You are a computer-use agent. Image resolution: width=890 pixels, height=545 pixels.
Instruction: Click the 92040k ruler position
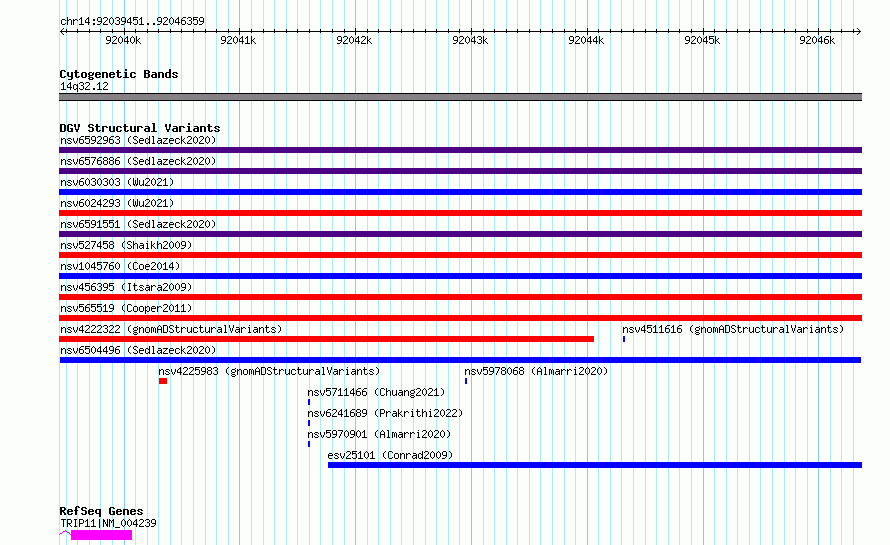(123, 40)
